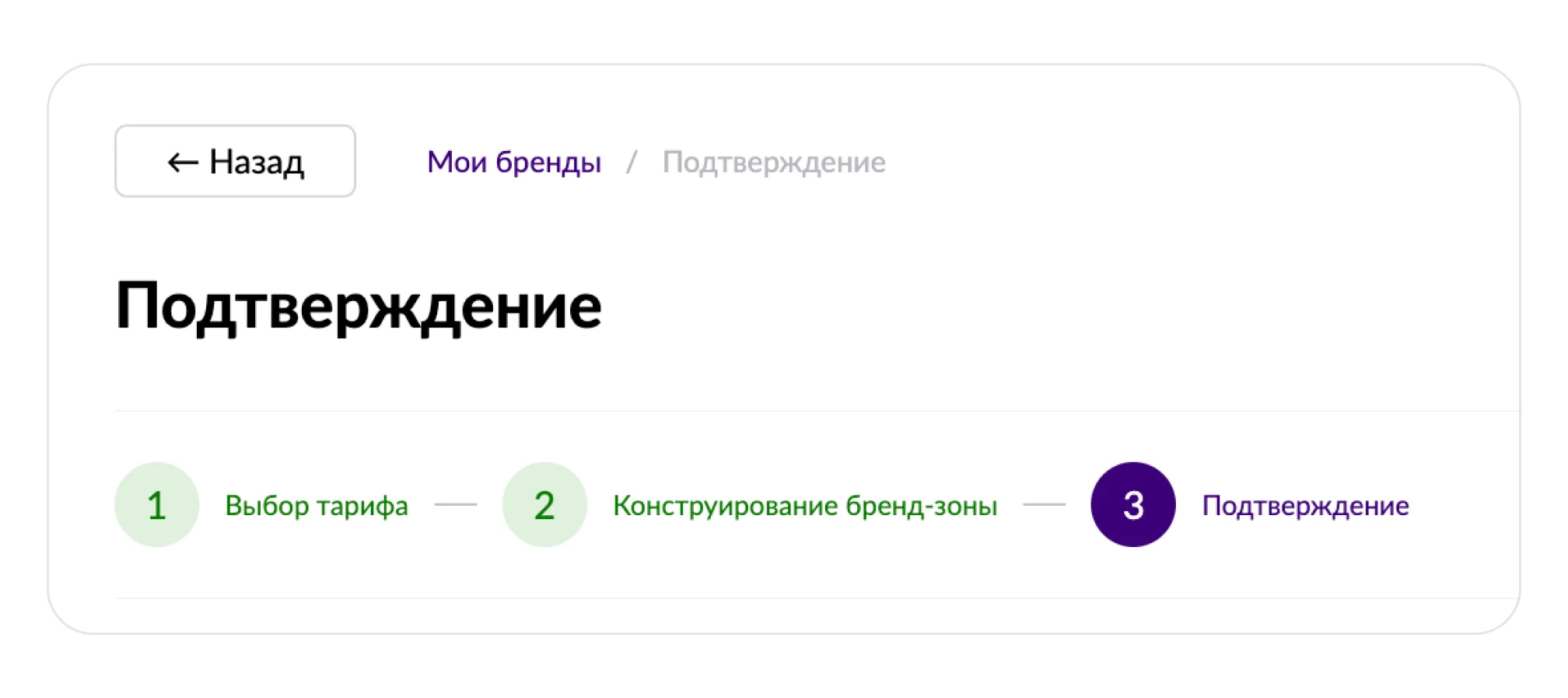Click the number 3 in the active step
The width and height of the screenshot is (1568, 698).
click(x=1133, y=506)
